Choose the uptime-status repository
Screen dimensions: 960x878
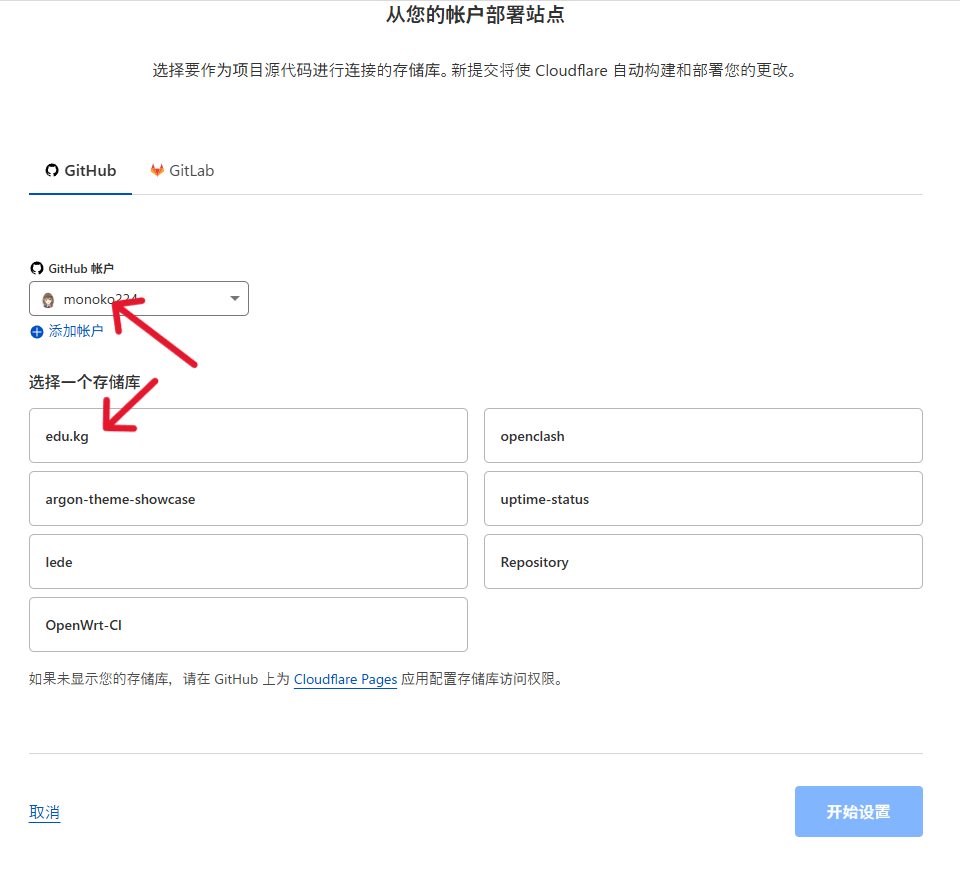click(x=703, y=499)
